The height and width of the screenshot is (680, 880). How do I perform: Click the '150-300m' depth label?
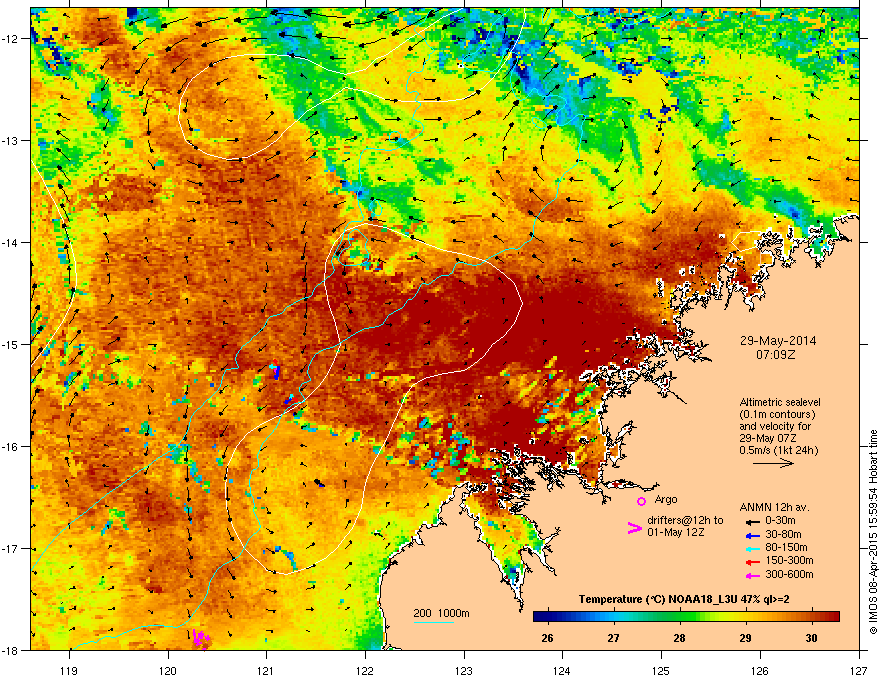pyautogui.click(x=789, y=560)
